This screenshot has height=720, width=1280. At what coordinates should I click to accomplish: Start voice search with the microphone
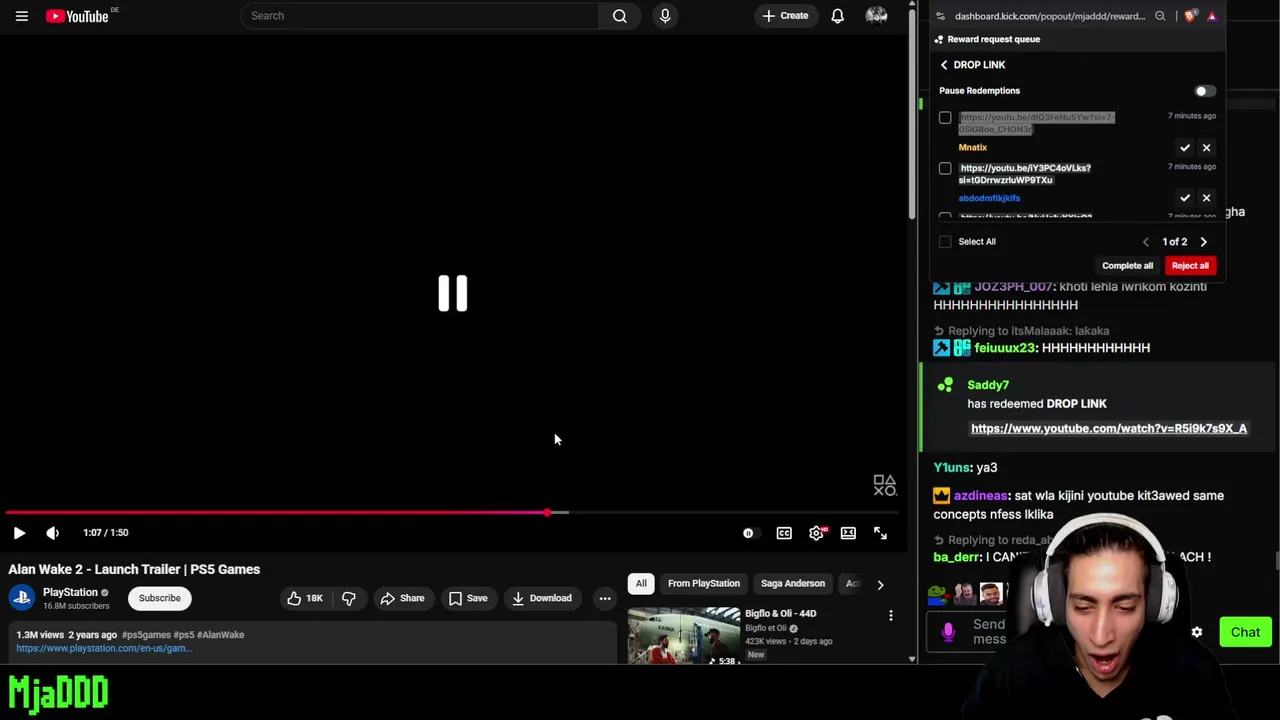point(665,16)
